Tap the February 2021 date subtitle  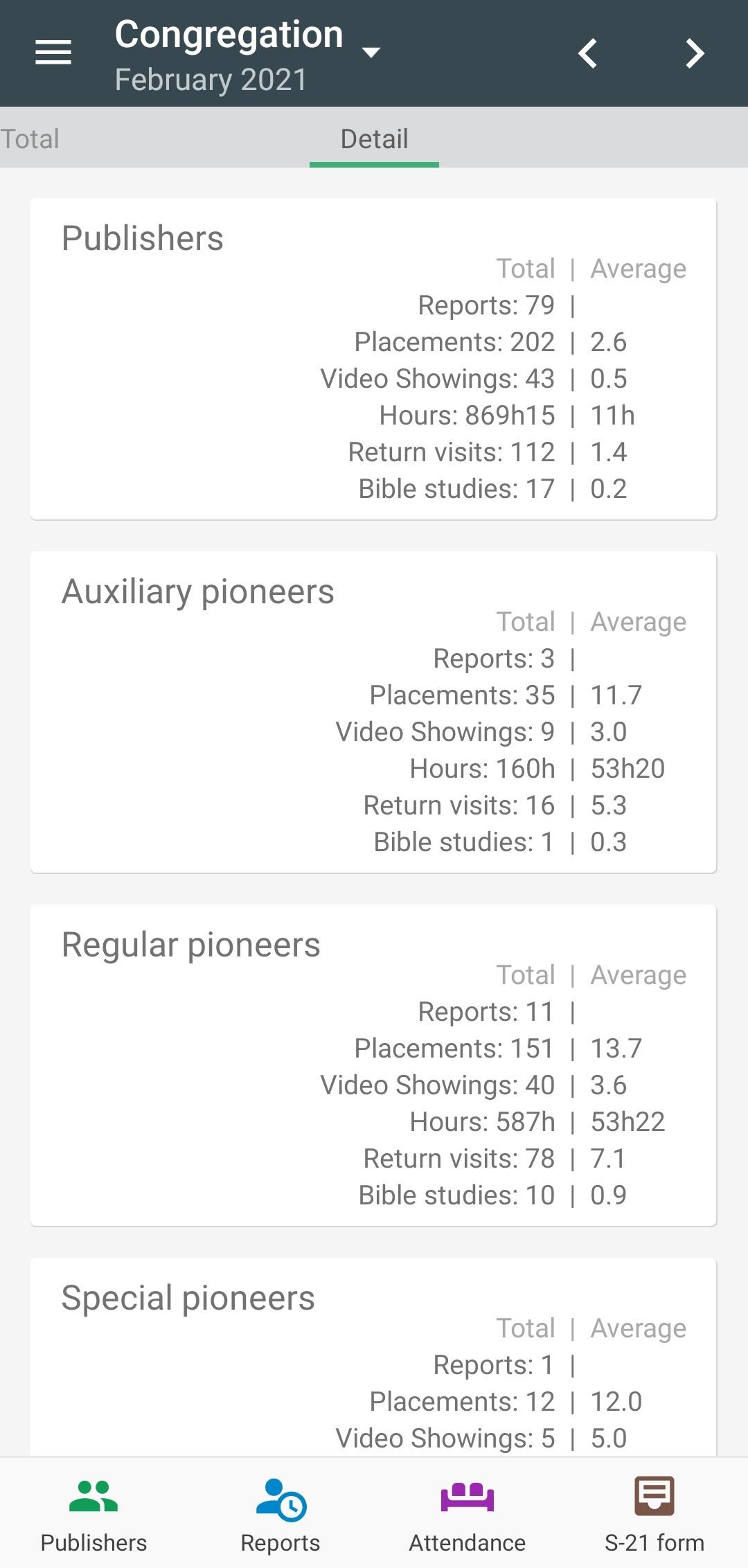(211, 80)
